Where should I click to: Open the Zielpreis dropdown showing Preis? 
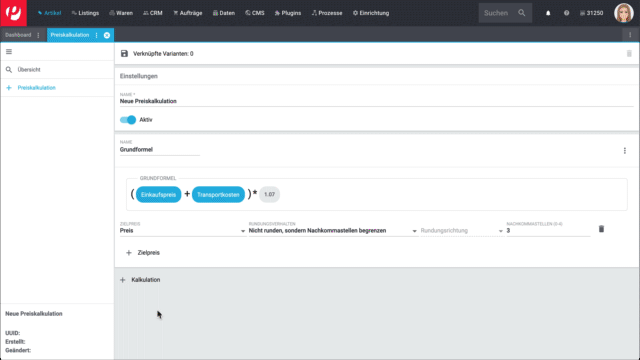[183, 231]
